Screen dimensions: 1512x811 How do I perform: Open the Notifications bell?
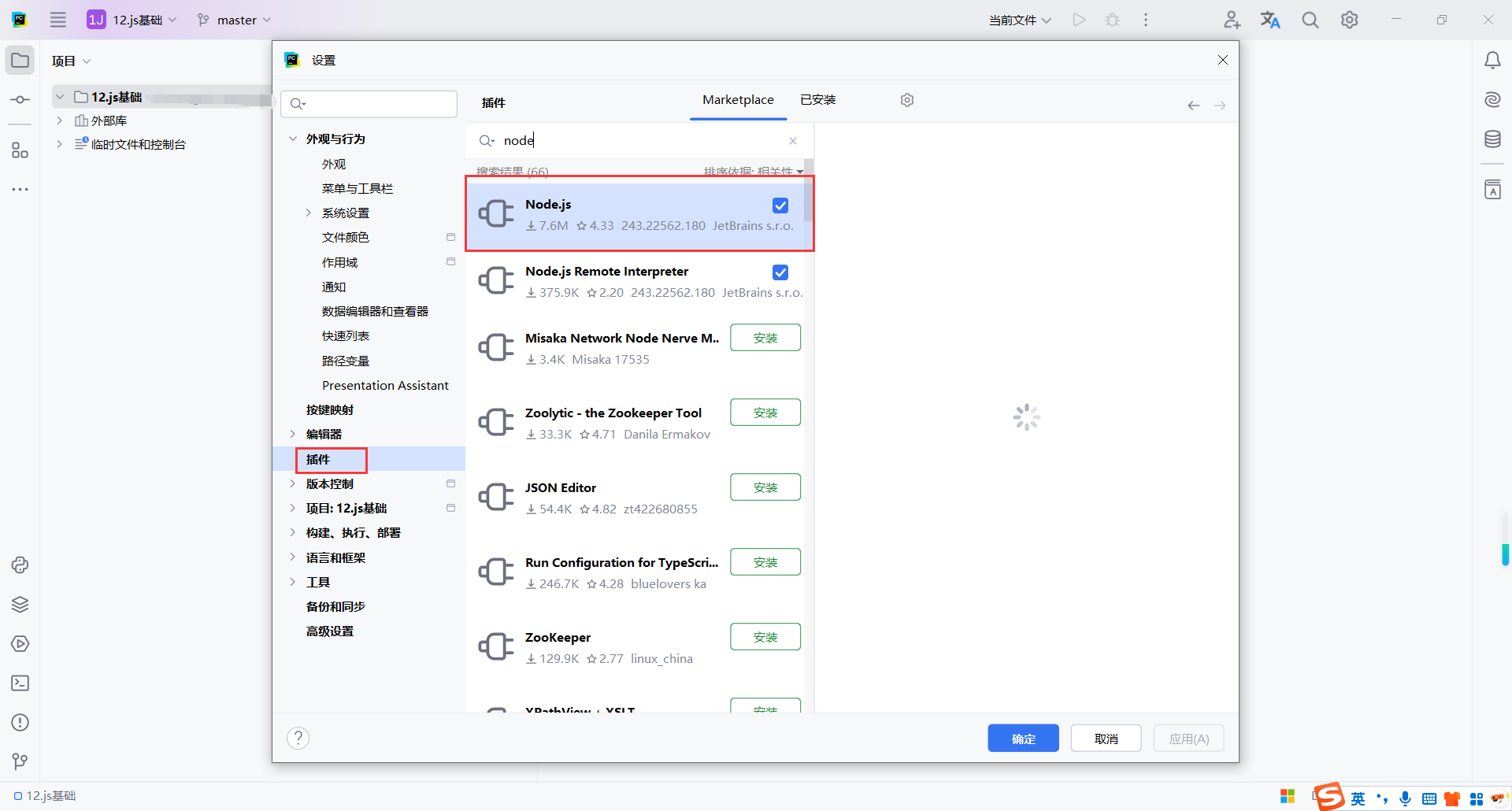[1492, 61]
